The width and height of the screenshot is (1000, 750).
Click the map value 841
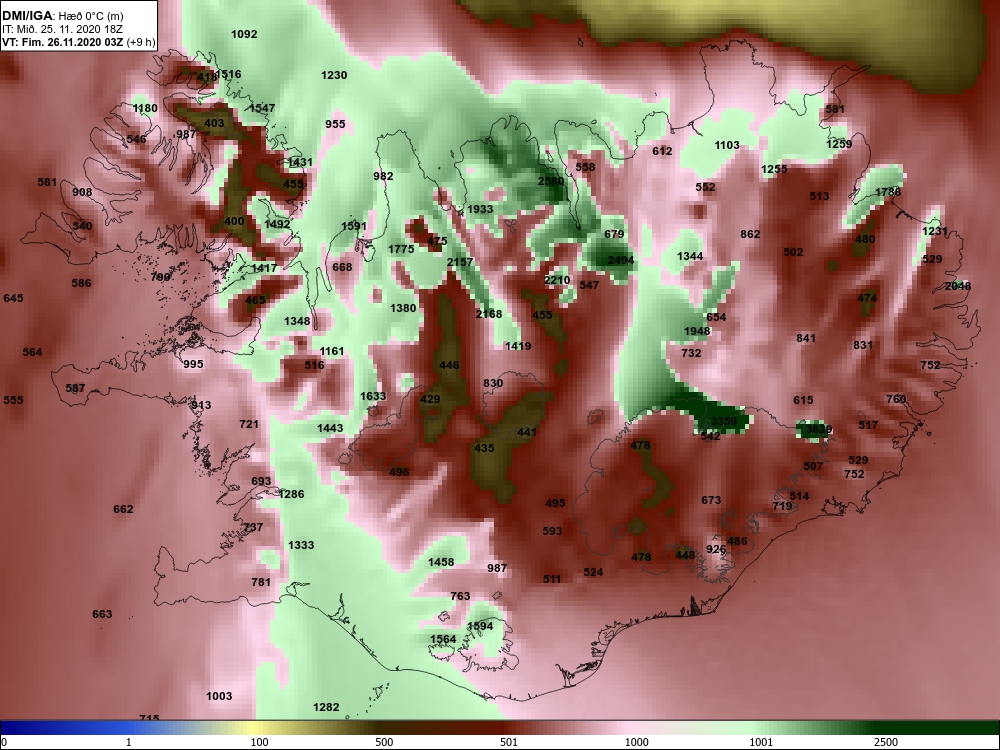point(805,337)
